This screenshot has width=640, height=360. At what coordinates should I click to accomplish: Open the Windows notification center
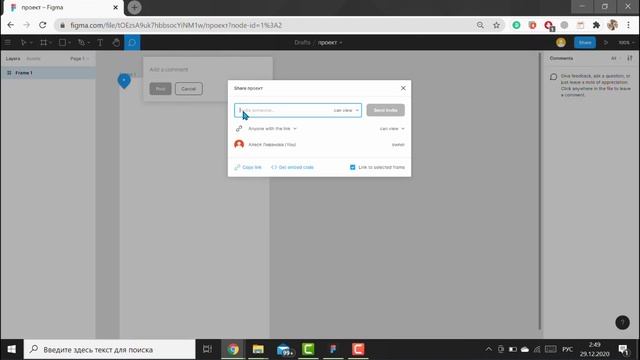tap(623, 349)
